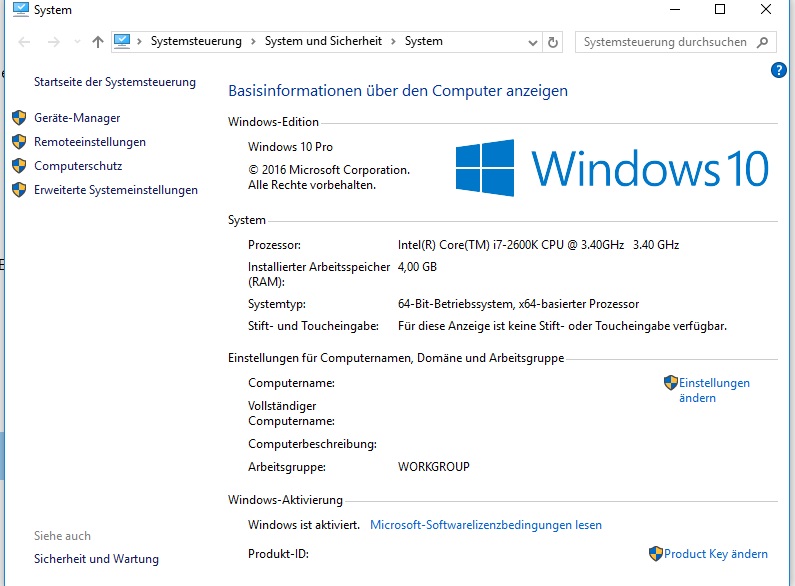
Task: Maximize the System window
Action: [720, 9]
